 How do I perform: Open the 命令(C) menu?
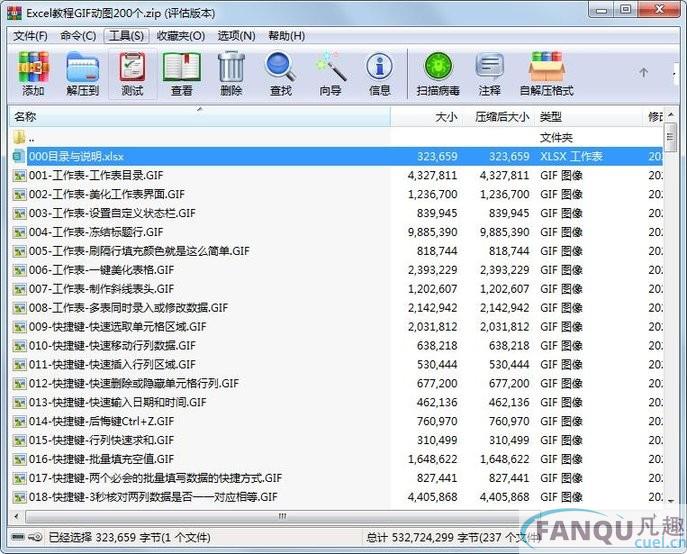tap(78, 36)
